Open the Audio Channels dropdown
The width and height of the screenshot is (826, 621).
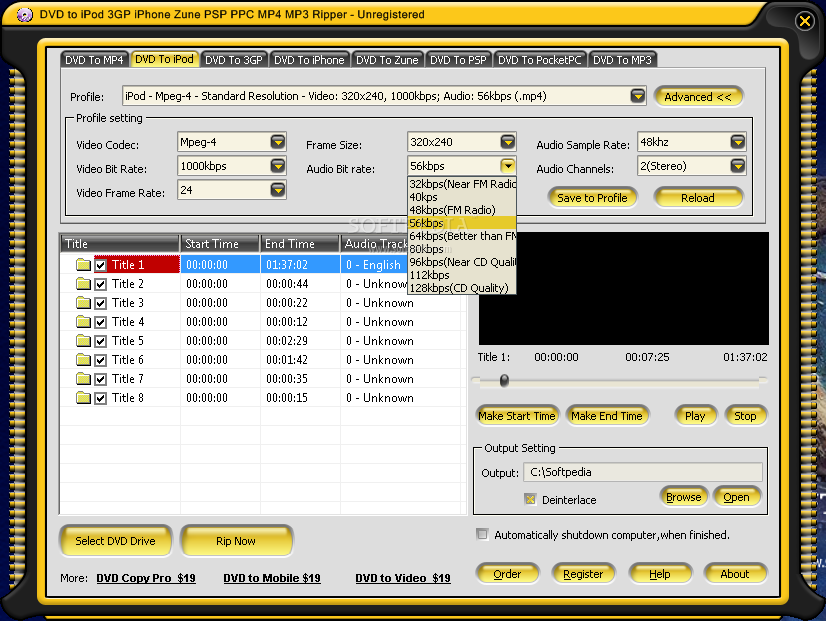click(x=738, y=166)
